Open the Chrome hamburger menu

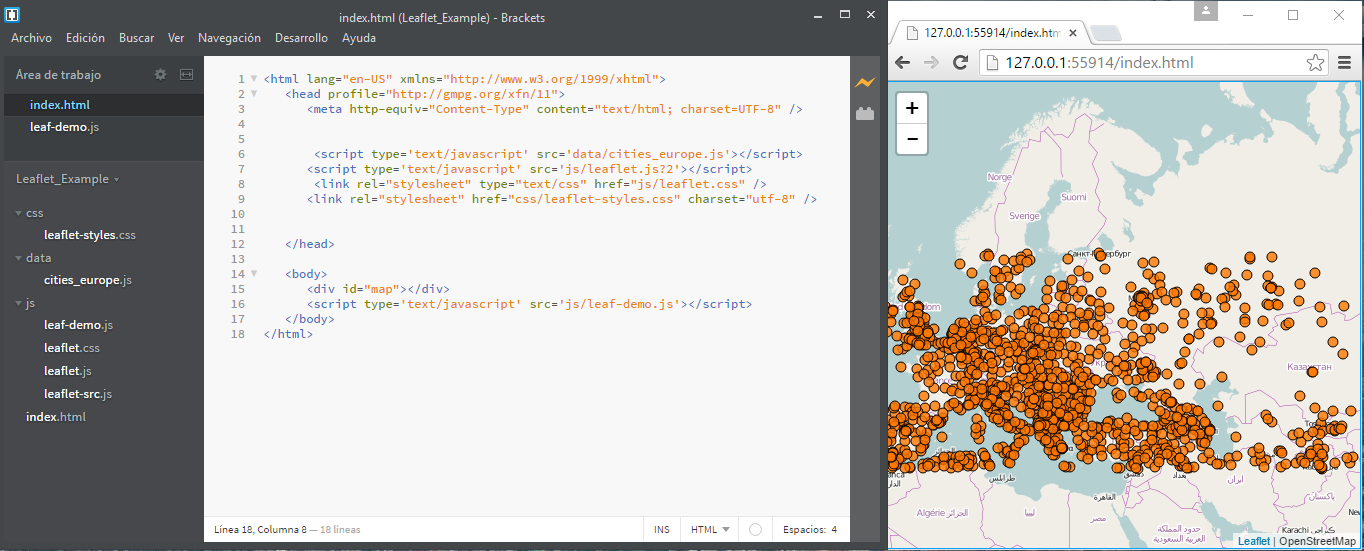[x=1345, y=63]
